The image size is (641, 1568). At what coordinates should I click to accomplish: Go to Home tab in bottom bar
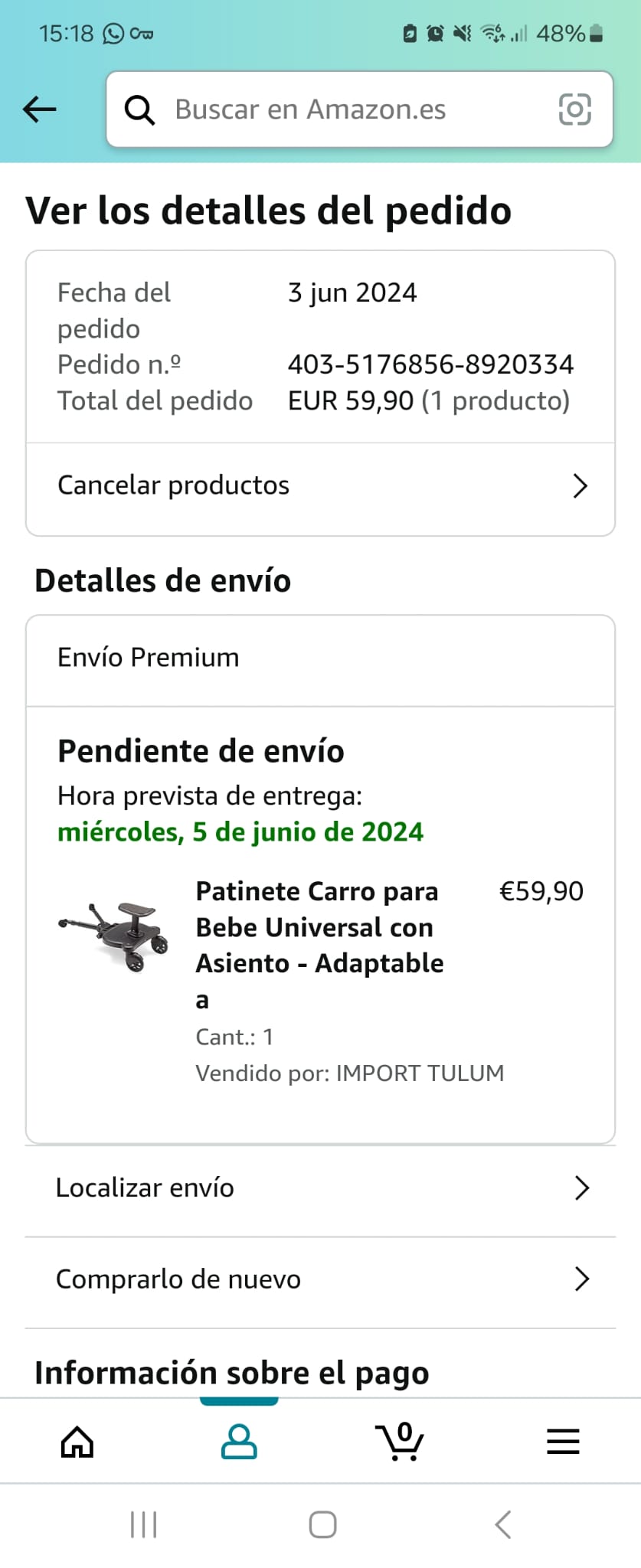tap(77, 1442)
